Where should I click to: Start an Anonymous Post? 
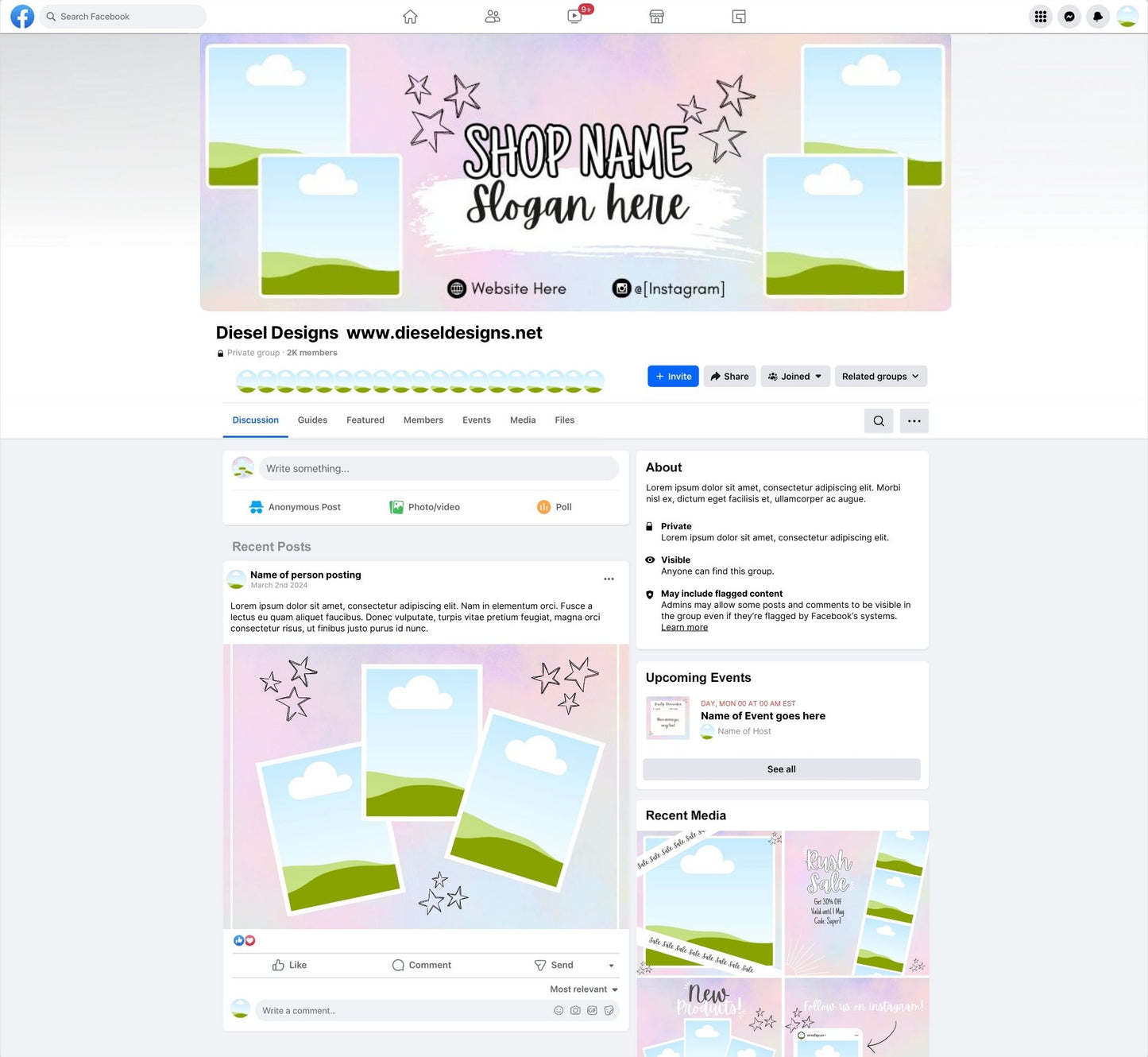tap(293, 506)
